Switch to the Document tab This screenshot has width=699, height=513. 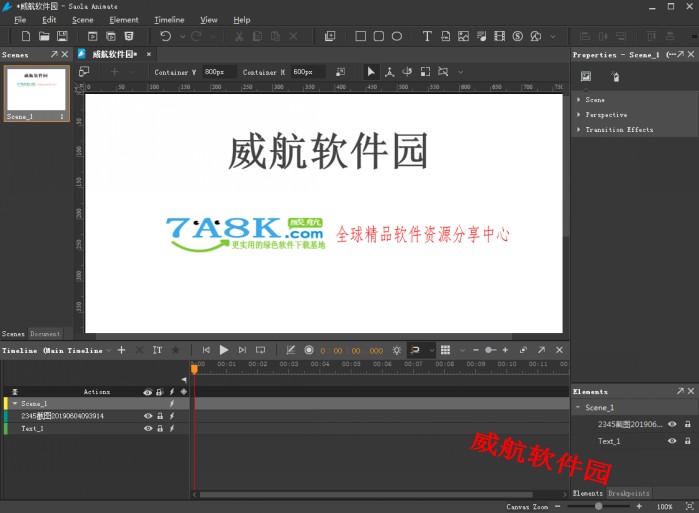point(45,334)
